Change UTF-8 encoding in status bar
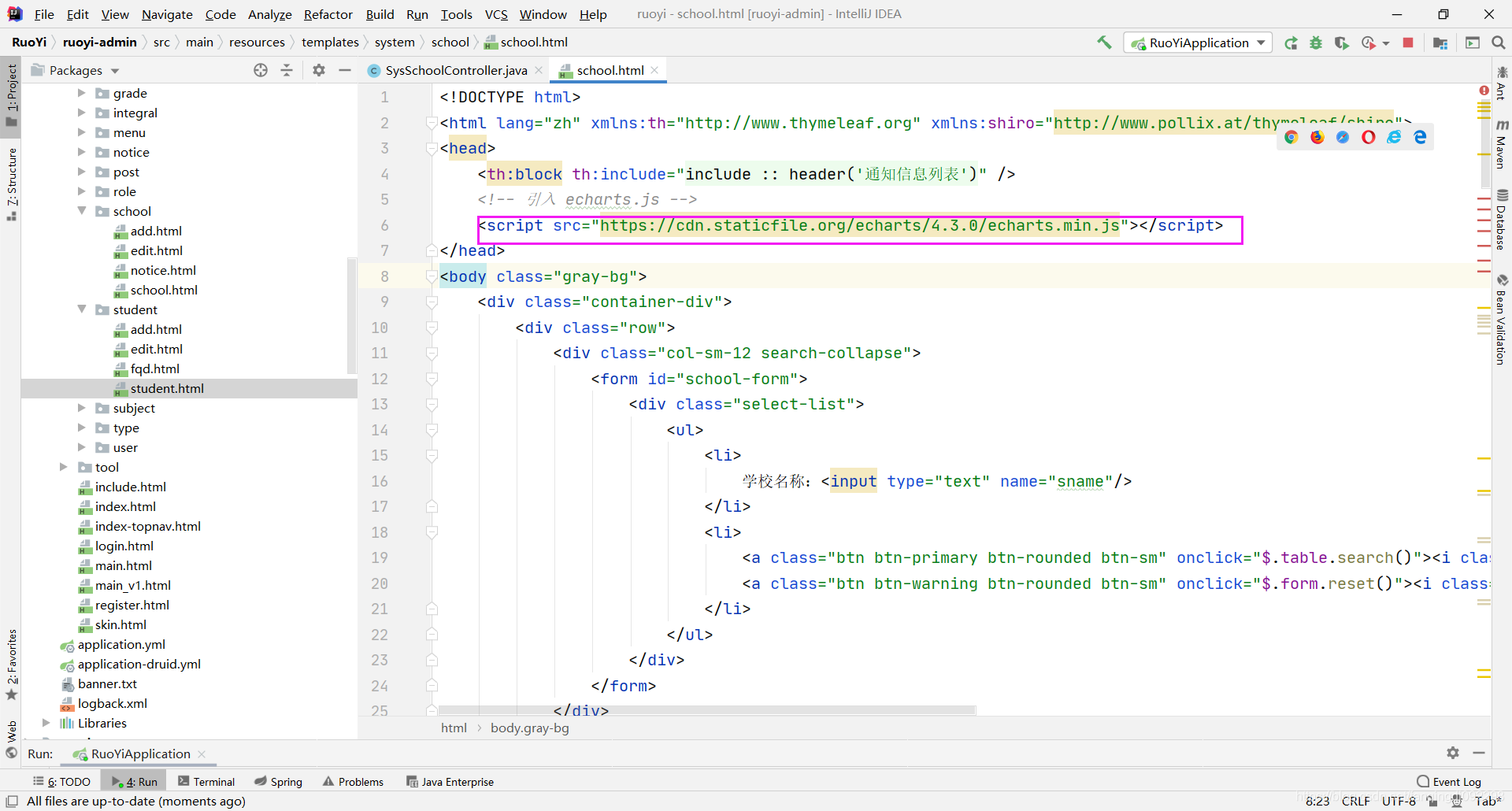 (1399, 801)
